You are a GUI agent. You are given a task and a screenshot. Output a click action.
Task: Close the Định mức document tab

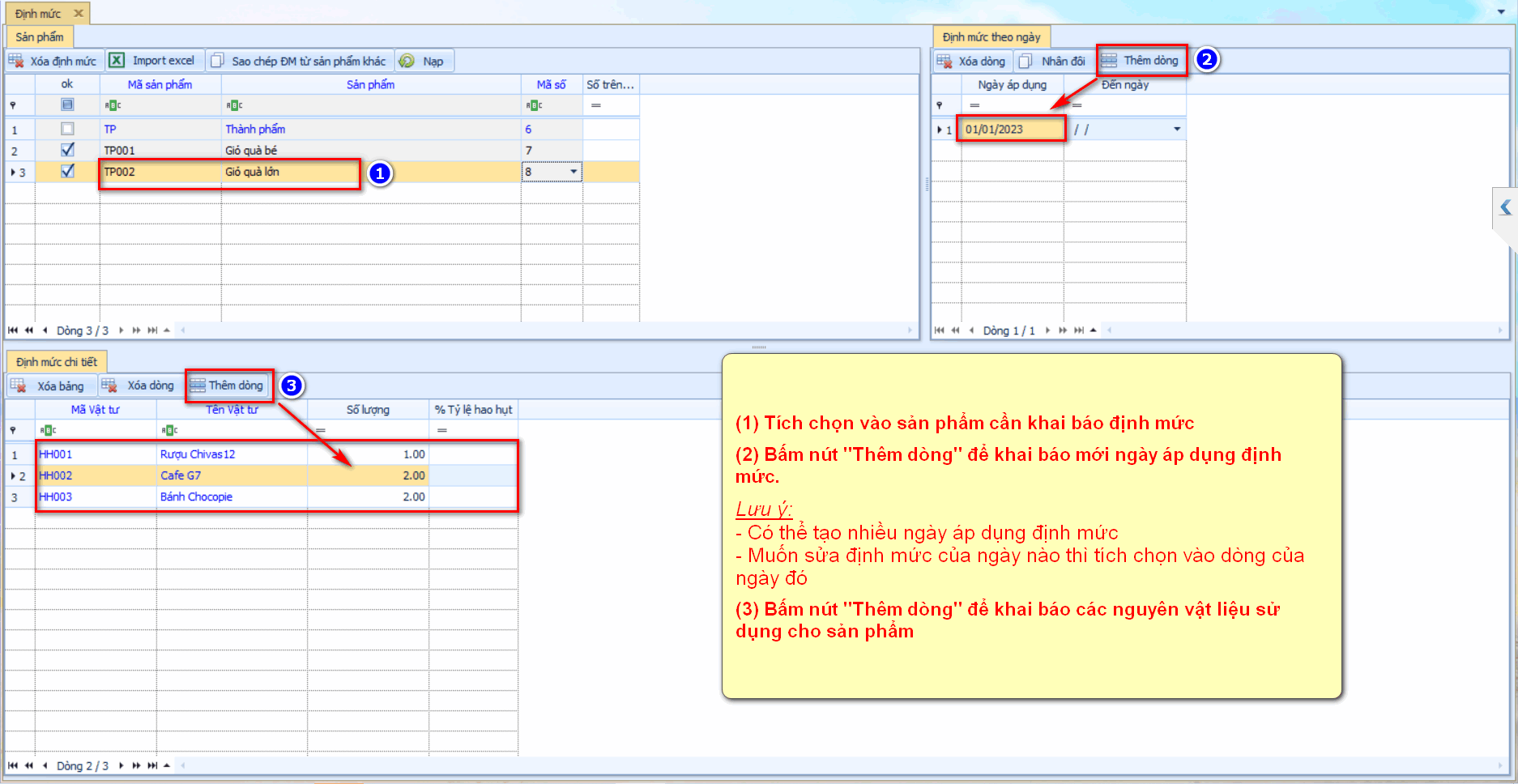79,14
